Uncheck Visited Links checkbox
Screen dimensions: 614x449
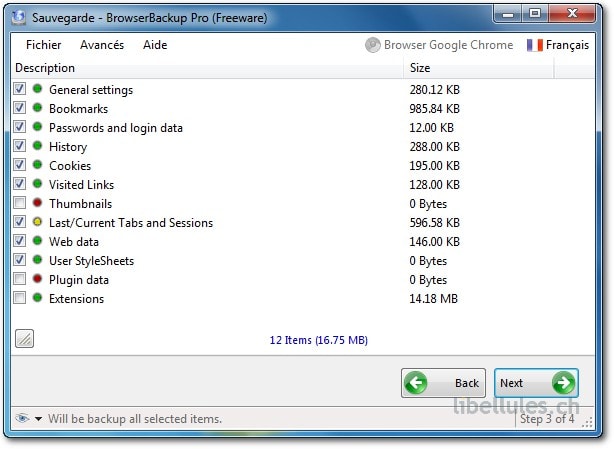[20, 184]
